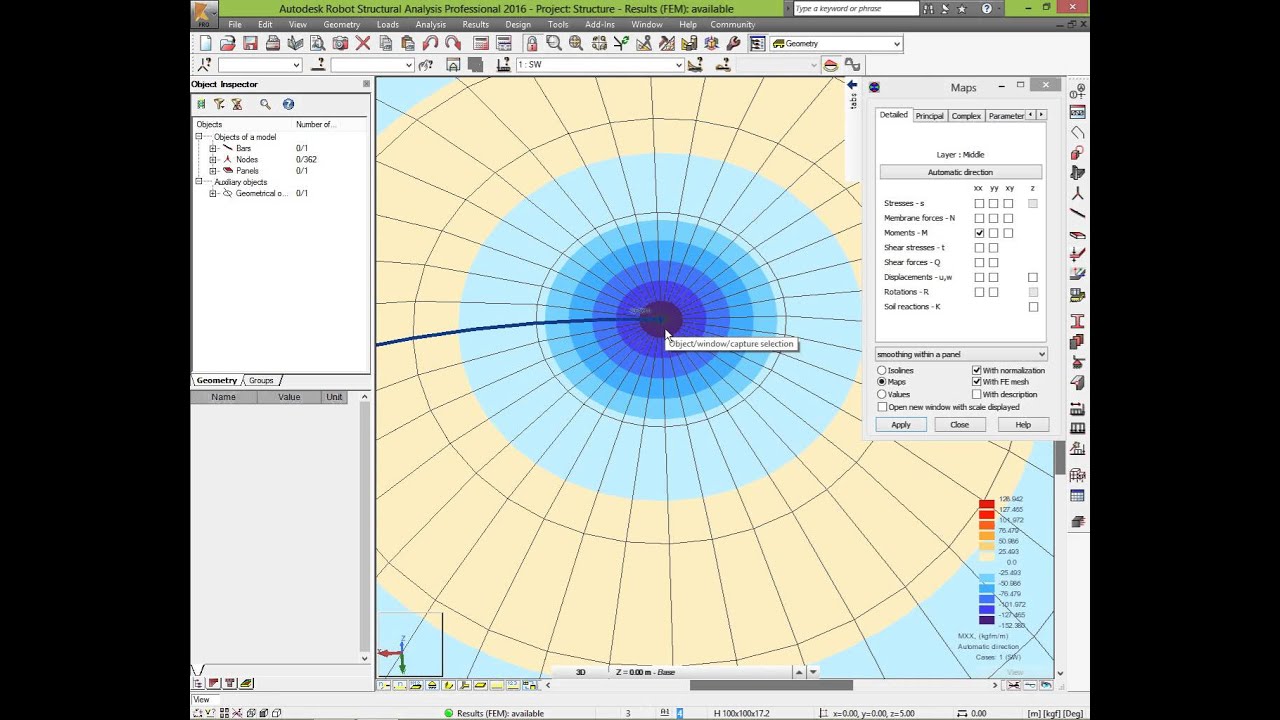Click the Screen capture camera icon
1280x720 pixels.
340,43
